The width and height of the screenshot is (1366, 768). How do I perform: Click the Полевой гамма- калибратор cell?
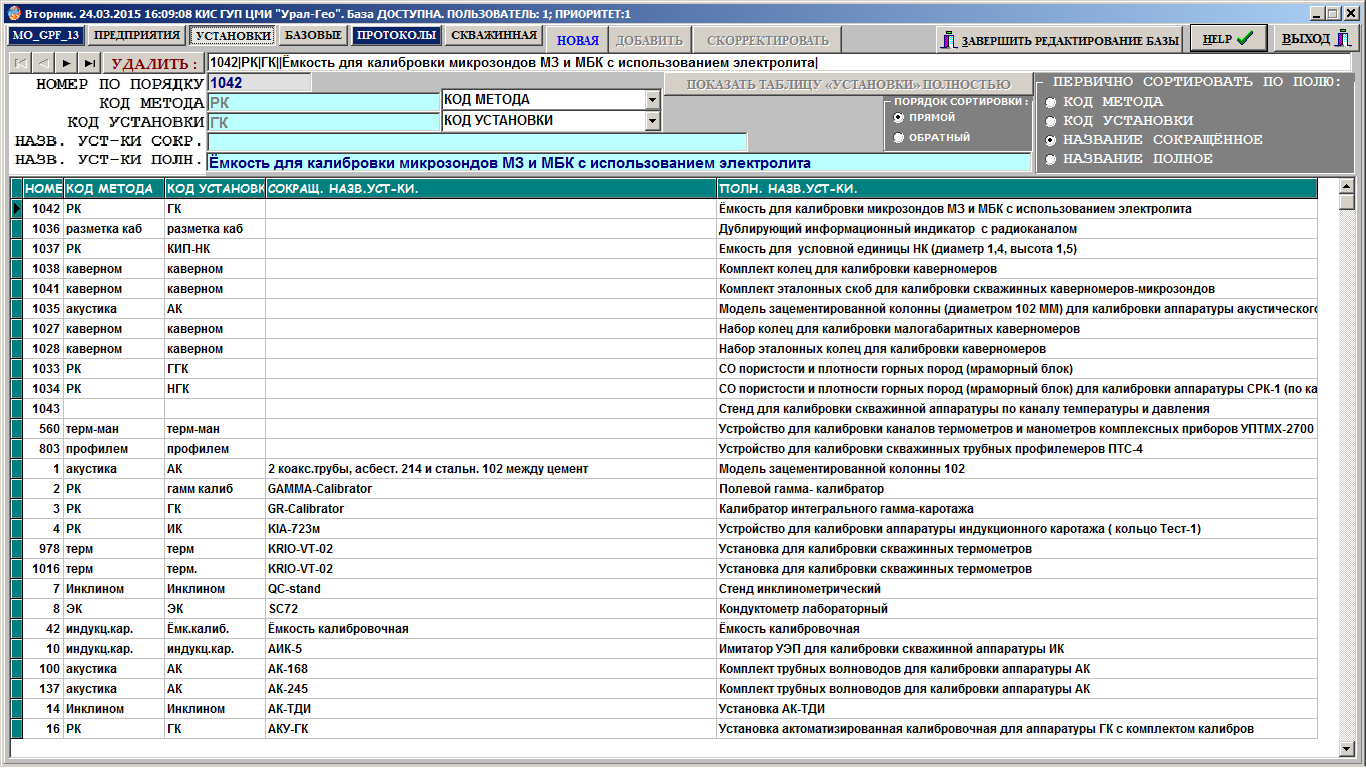pos(1017,489)
